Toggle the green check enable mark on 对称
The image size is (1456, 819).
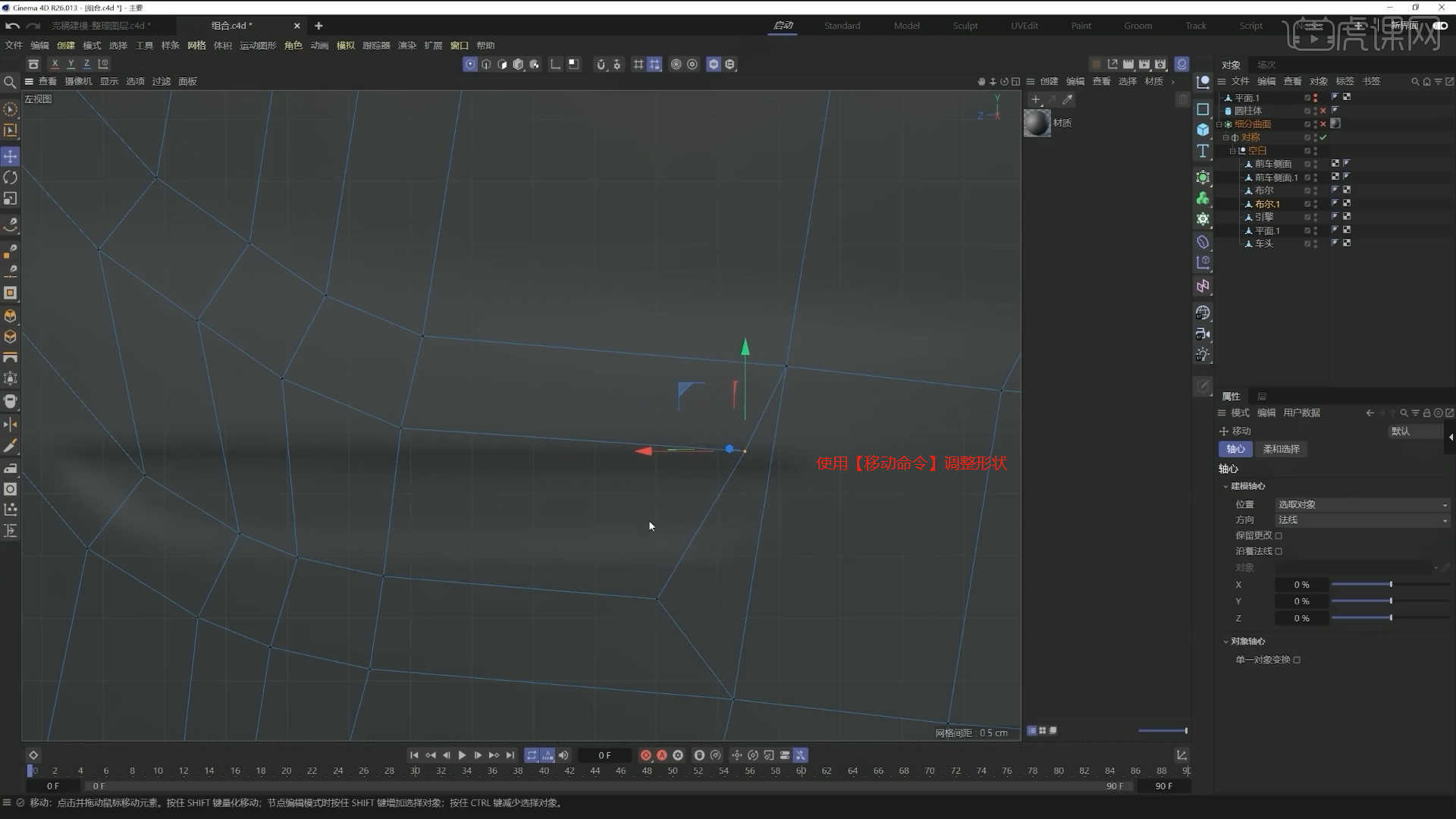[x=1323, y=137]
